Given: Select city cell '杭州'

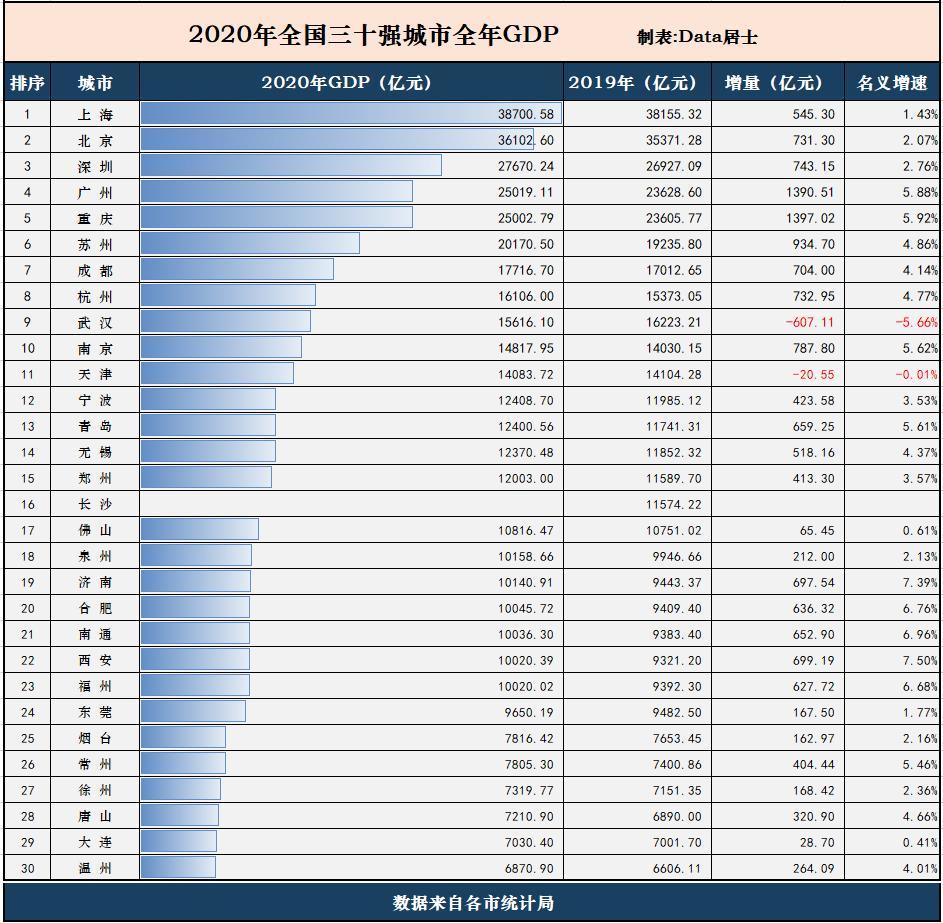Looking at the screenshot, I should point(95,296).
